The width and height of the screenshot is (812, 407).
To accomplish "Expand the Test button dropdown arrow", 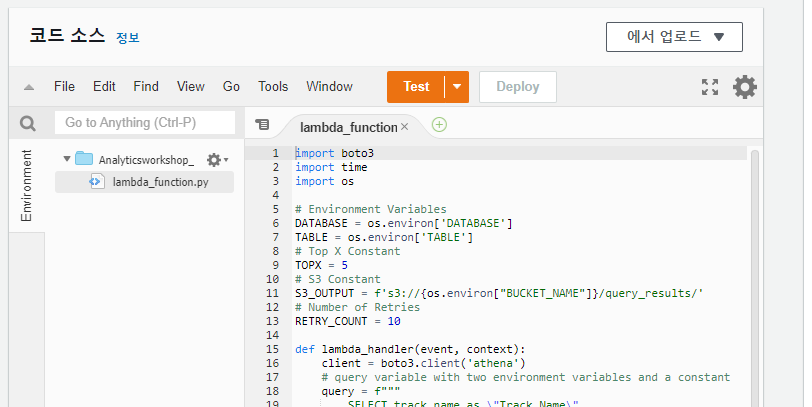I will (x=457, y=86).
